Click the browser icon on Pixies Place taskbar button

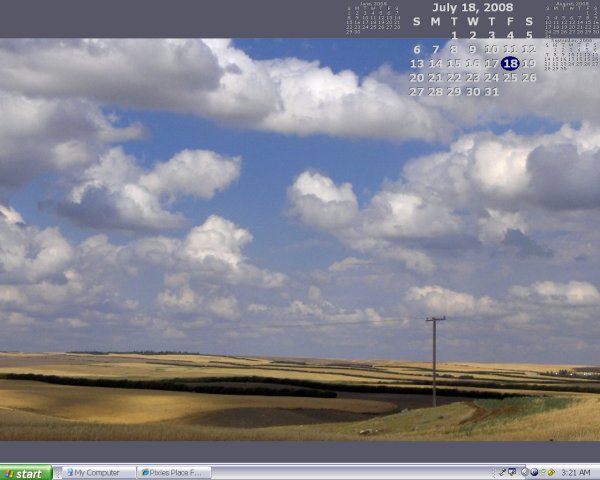[x=146, y=473]
